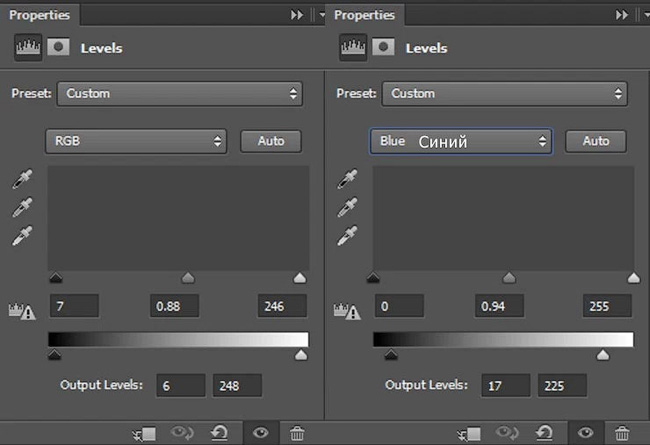The height and width of the screenshot is (445, 650).
Task: Click input white slider in right panel
Action: [x=633, y=277]
